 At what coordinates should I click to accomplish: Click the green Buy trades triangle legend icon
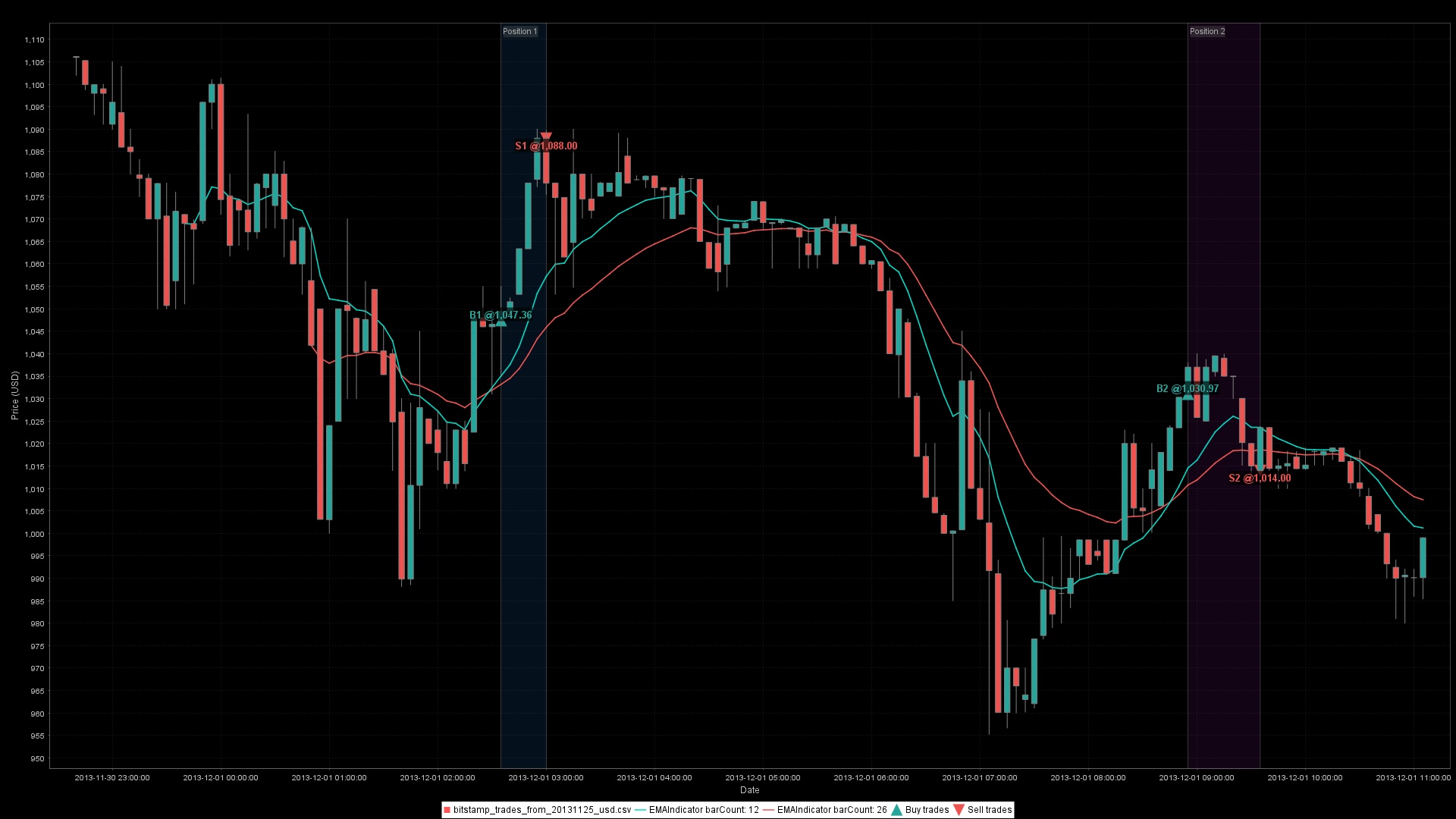click(896, 810)
